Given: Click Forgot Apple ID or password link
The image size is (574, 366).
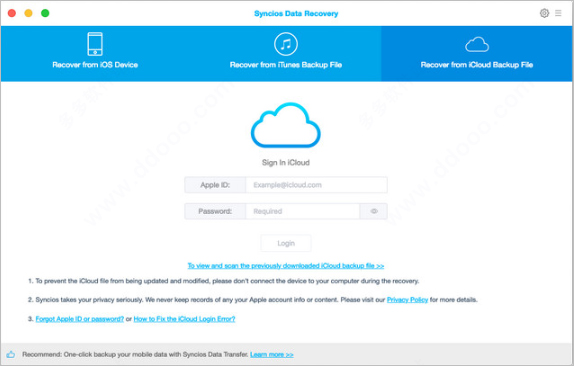Looking at the screenshot, I should pos(79,319).
